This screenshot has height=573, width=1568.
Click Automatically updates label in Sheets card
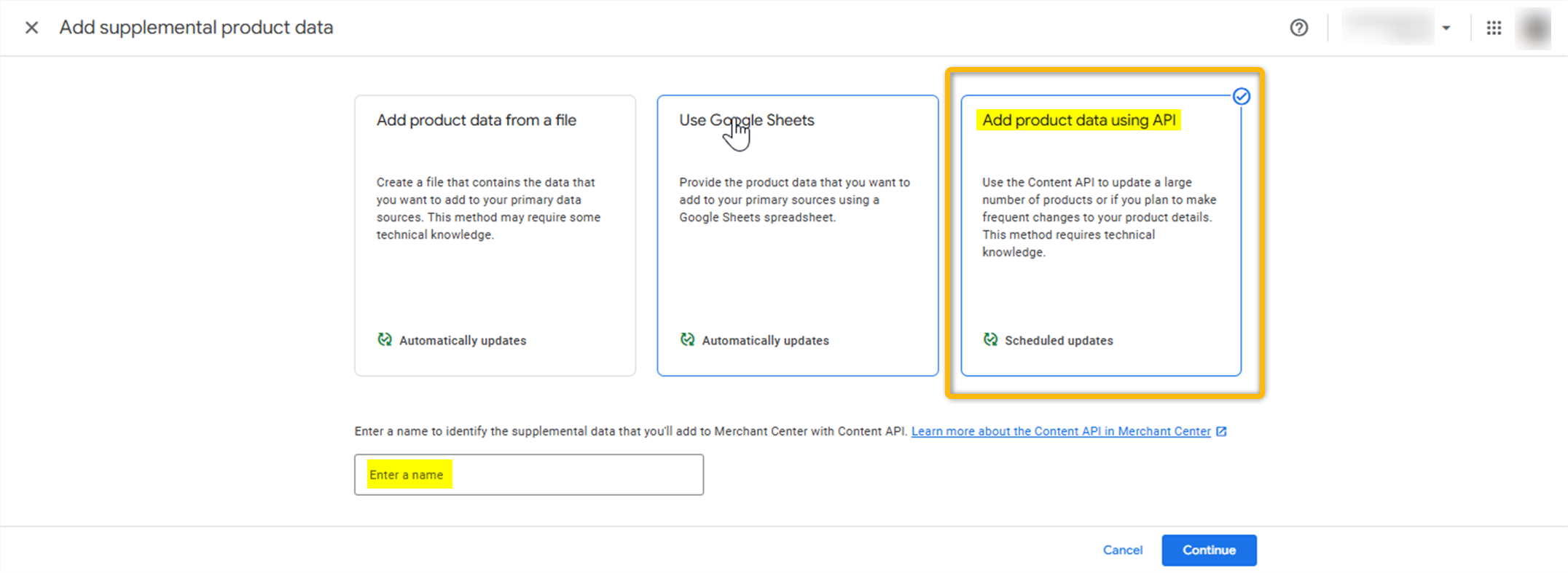click(x=765, y=340)
